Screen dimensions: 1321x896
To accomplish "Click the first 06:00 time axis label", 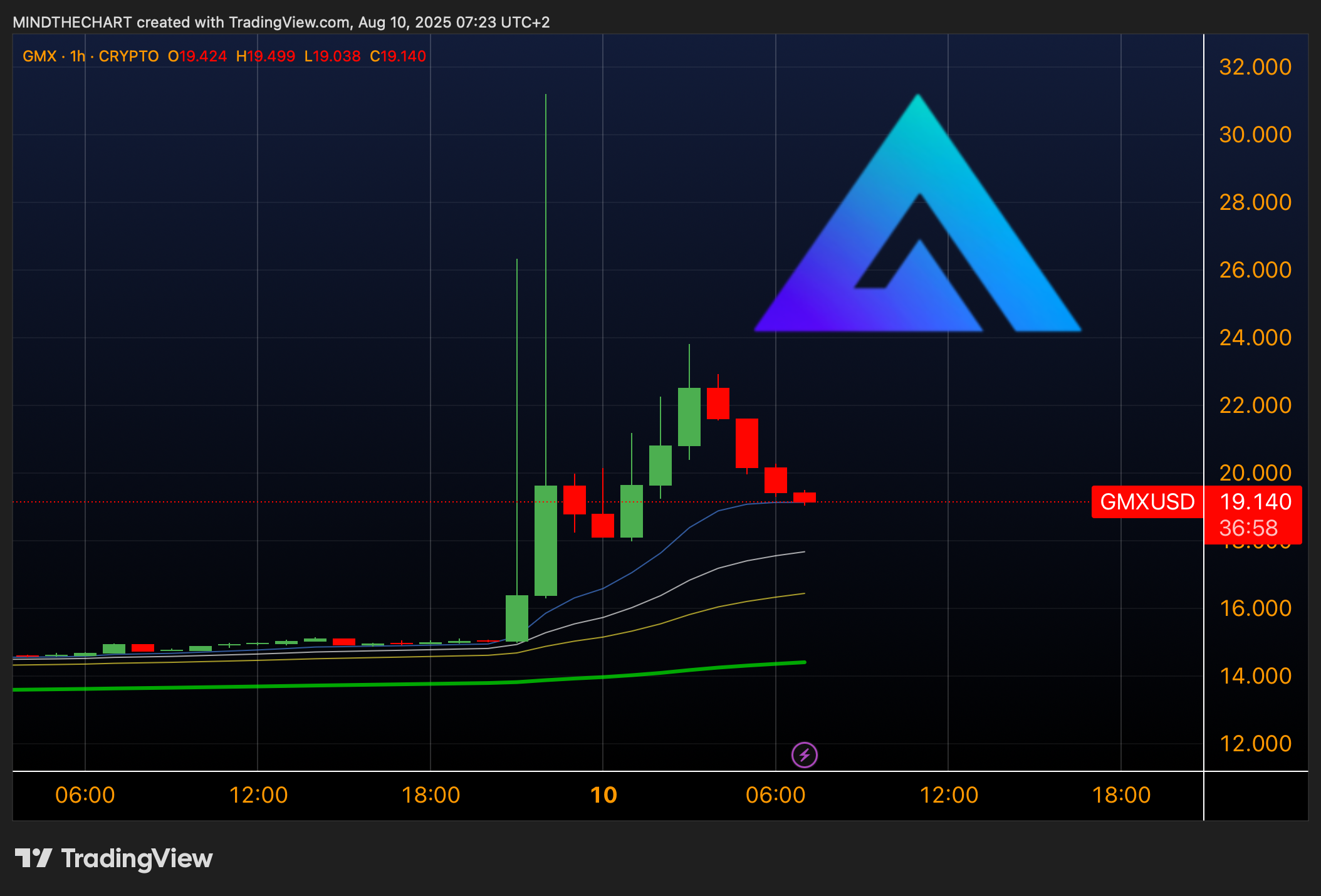I will 85,795.
